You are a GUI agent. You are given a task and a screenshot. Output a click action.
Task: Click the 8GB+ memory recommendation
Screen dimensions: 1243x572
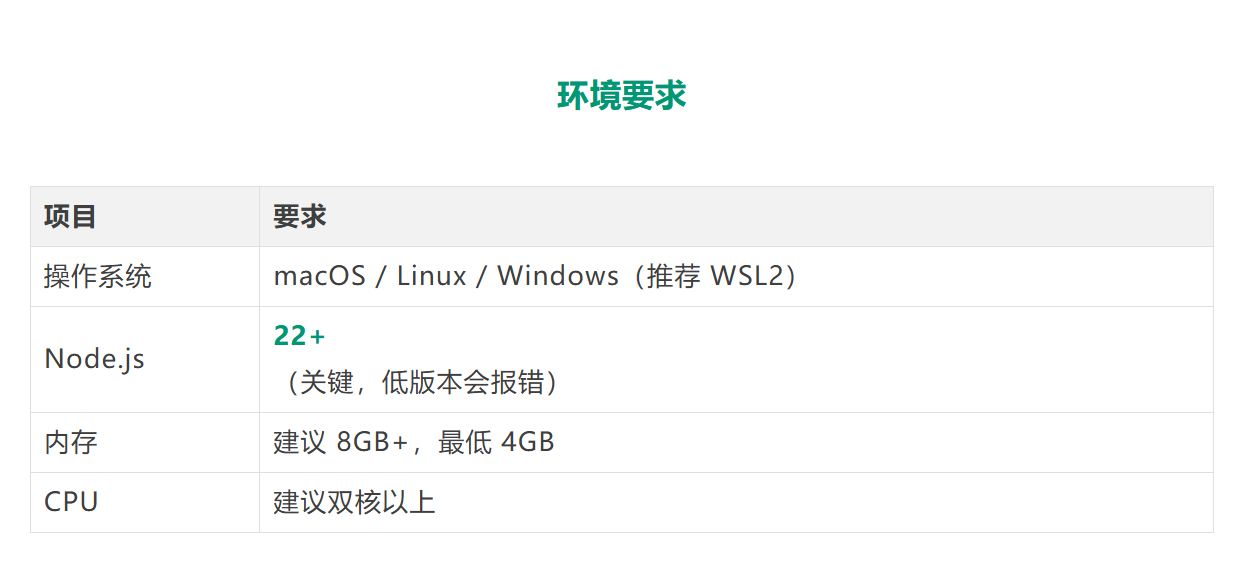372,443
